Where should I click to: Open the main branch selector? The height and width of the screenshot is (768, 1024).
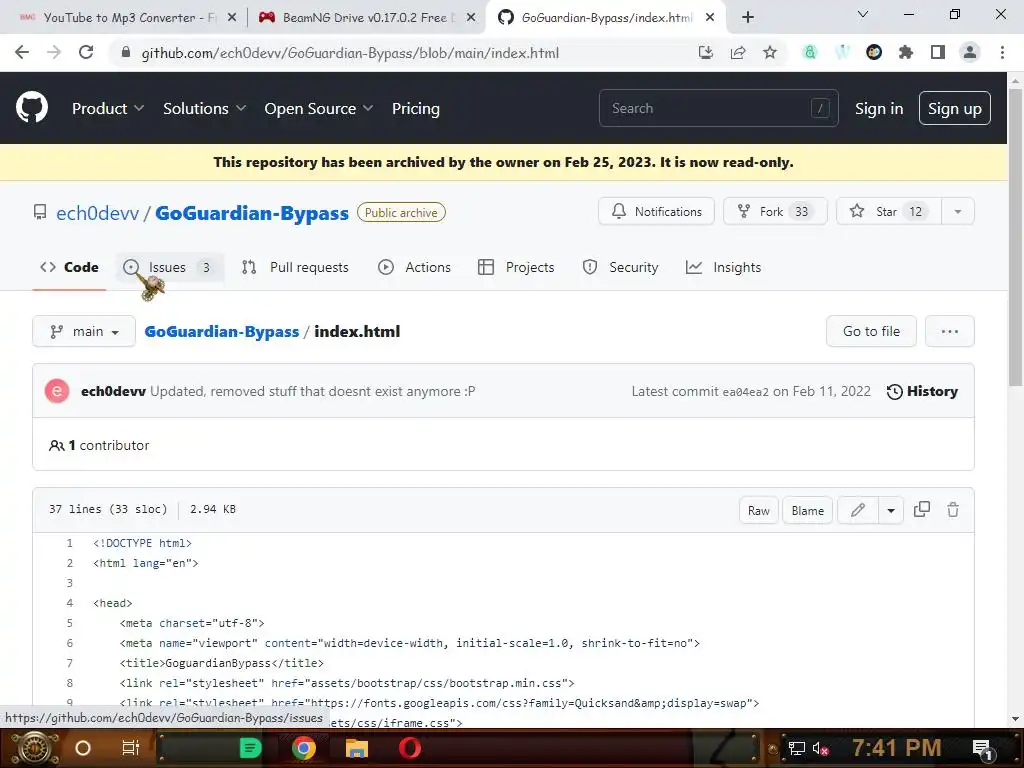pos(84,332)
